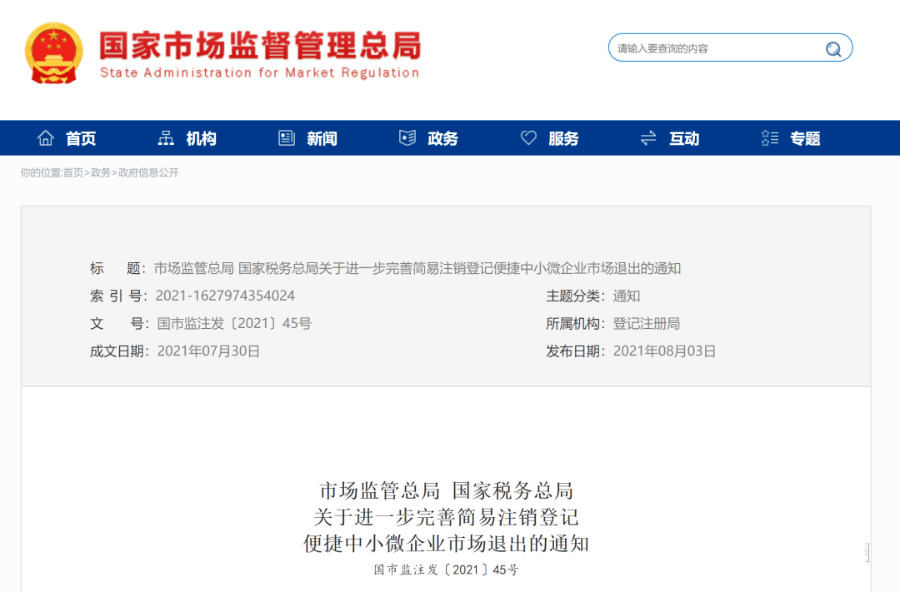Open the 机构 menu item

point(201,138)
